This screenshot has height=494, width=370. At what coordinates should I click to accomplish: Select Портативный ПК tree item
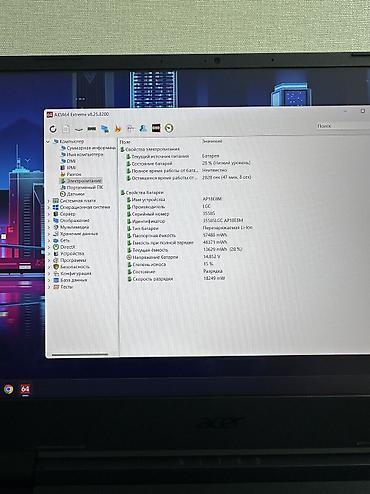pos(82,187)
